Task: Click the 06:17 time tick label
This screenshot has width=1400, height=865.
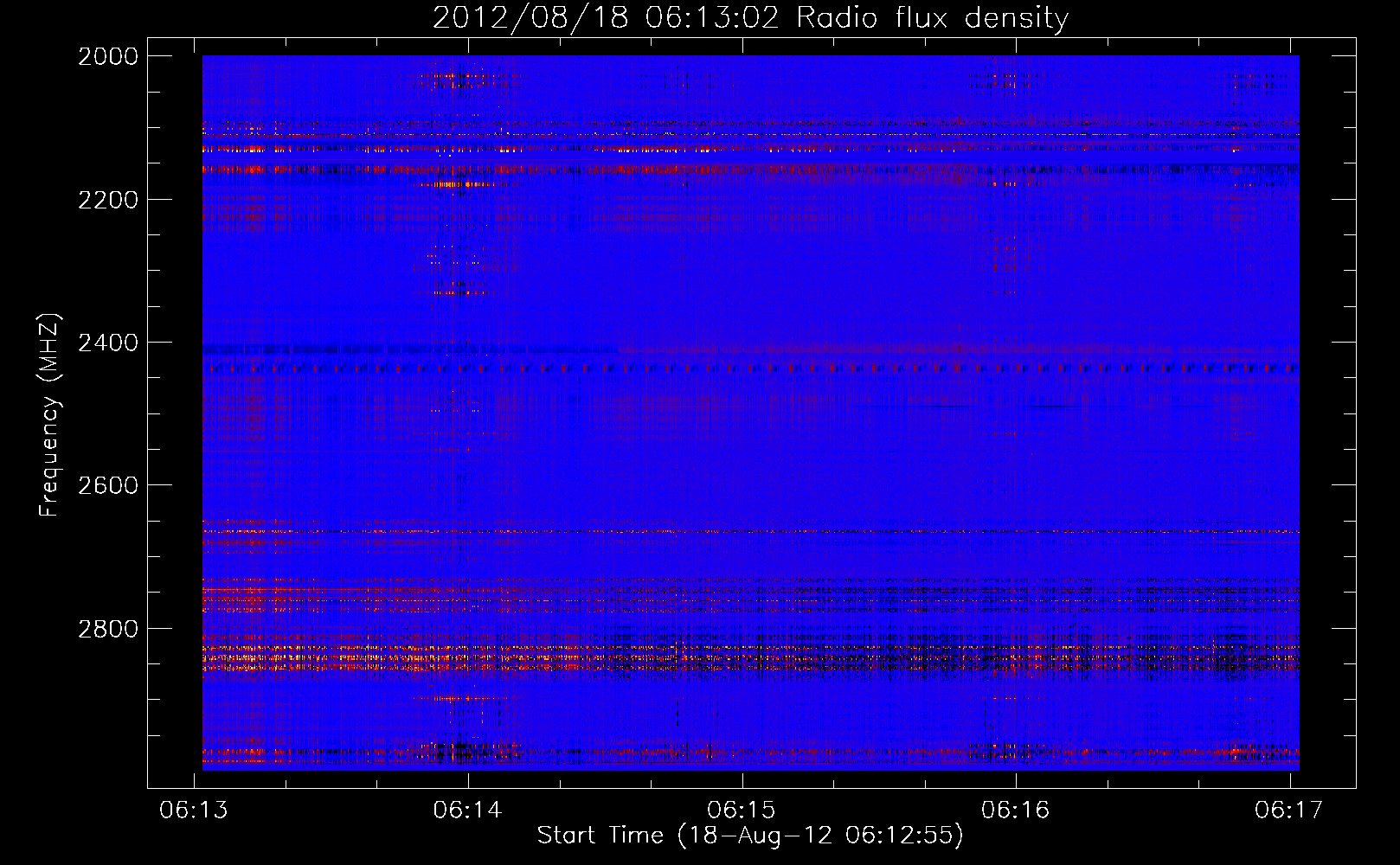Action: point(1289,810)
